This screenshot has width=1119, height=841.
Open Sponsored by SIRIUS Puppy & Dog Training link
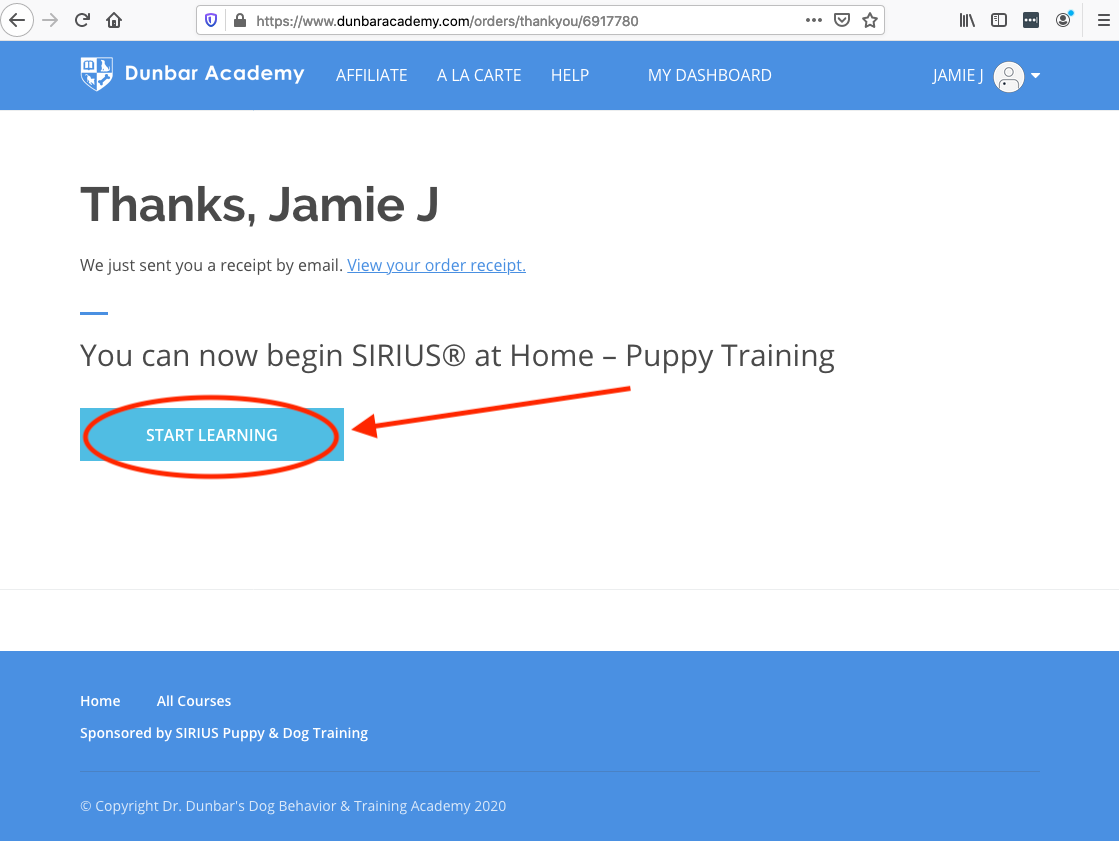click(224, 733)
